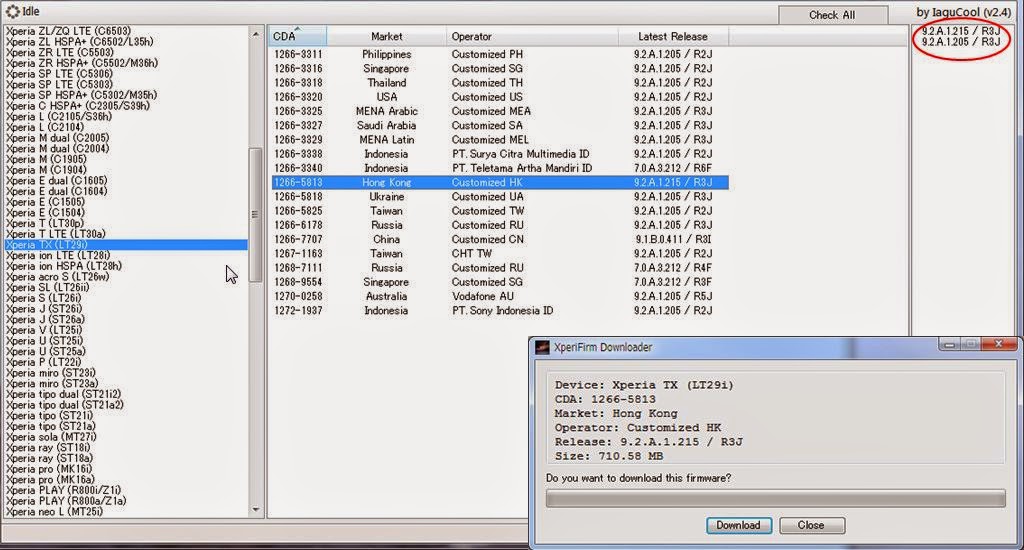The image size is (1024, 550).
Task: Close the XperiFirm Downloader window
Action: 997,344
